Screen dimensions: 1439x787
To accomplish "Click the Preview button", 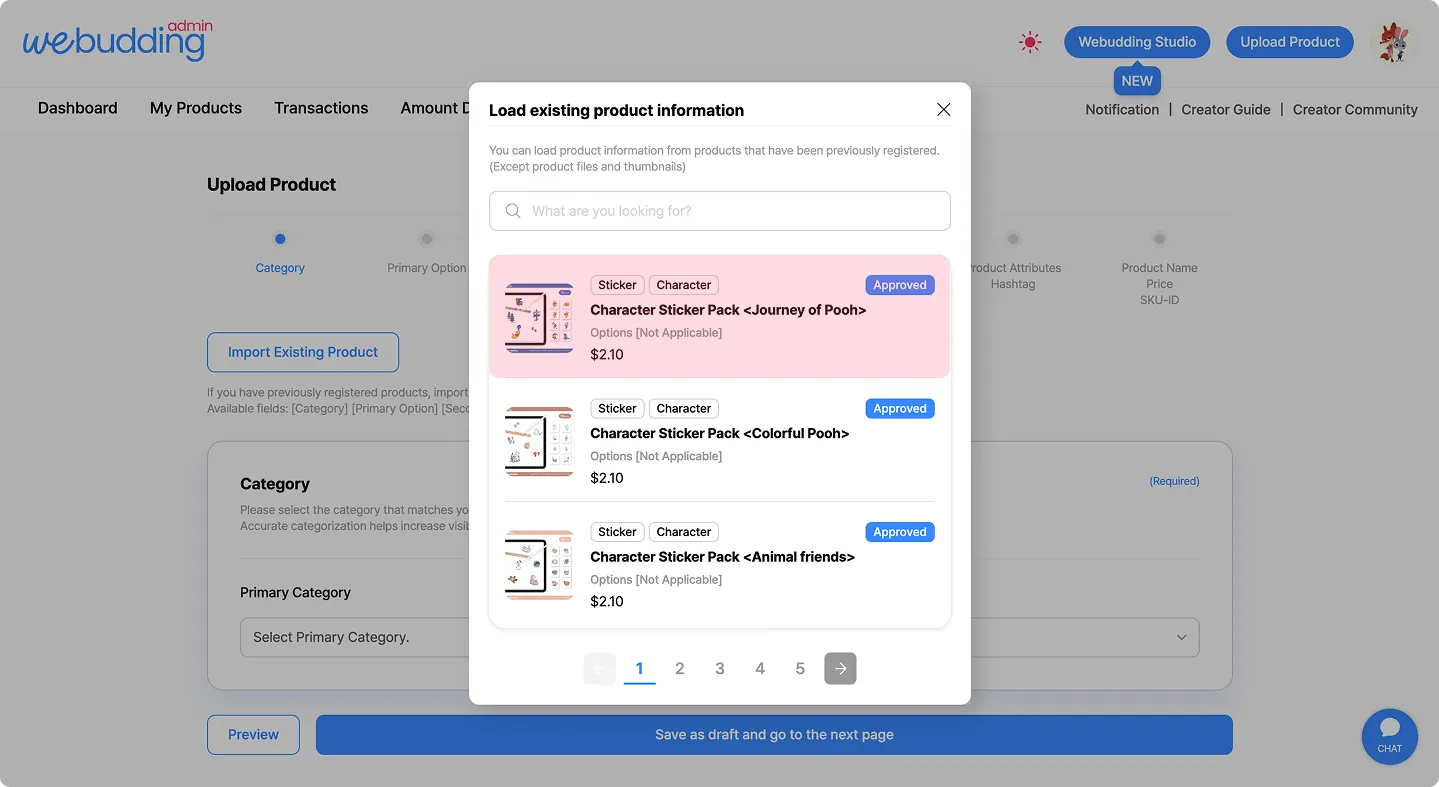I will point(253,735).
